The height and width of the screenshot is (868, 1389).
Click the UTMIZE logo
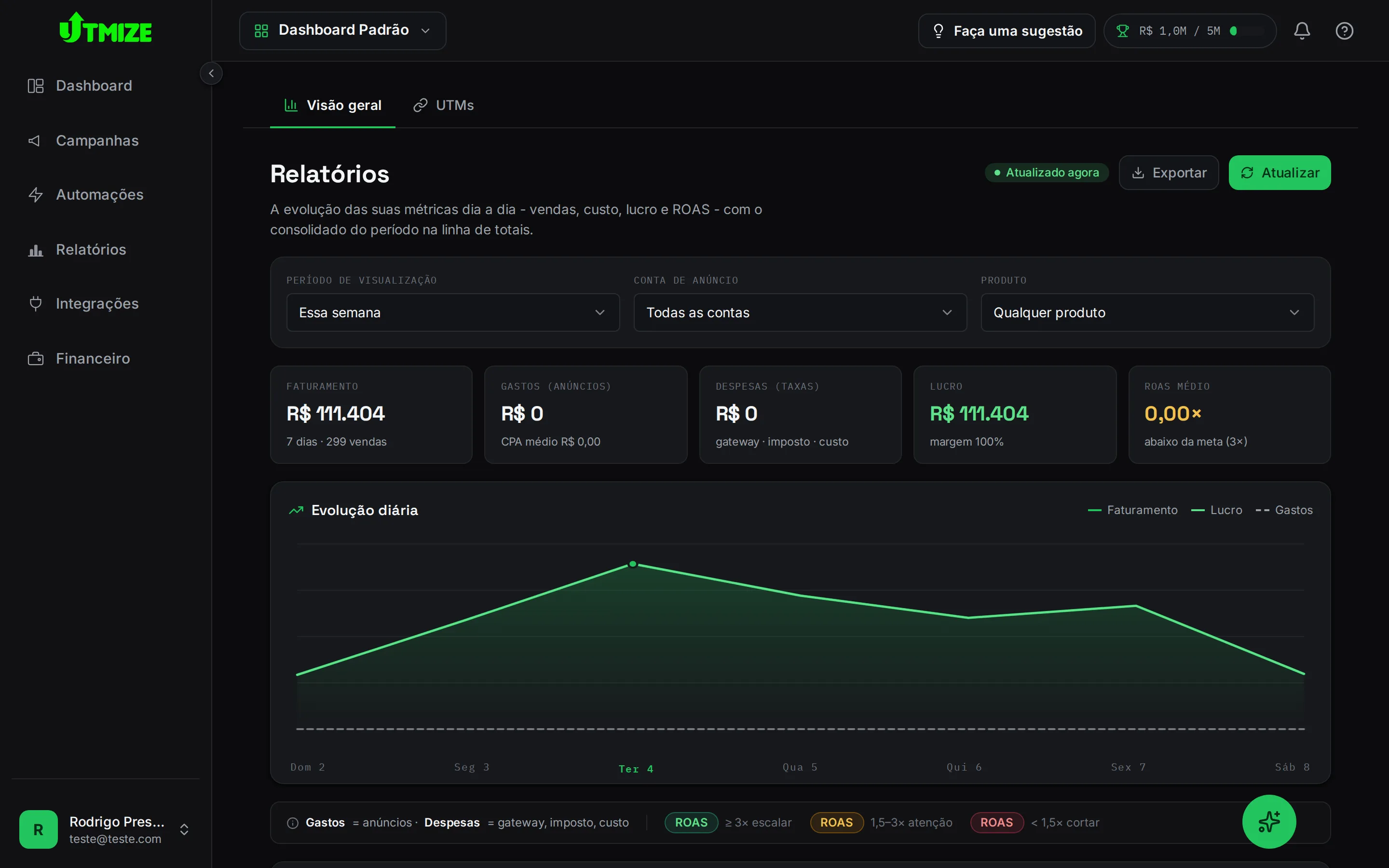(106, 28)
